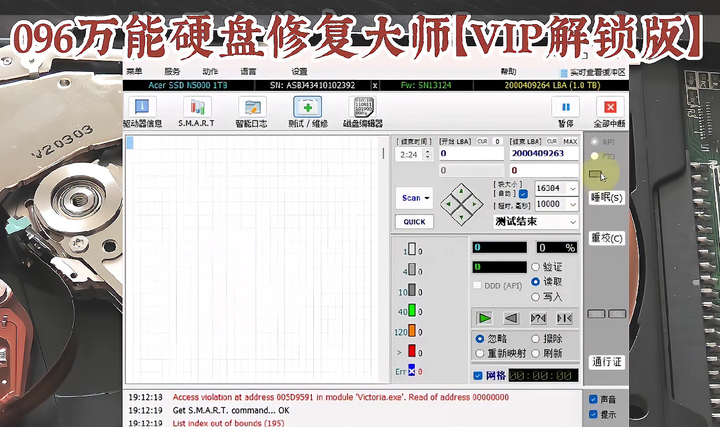Click the right small gray indicator above 通行证
This screenshot has height=427, width=720.
click(x=617, y=314)
